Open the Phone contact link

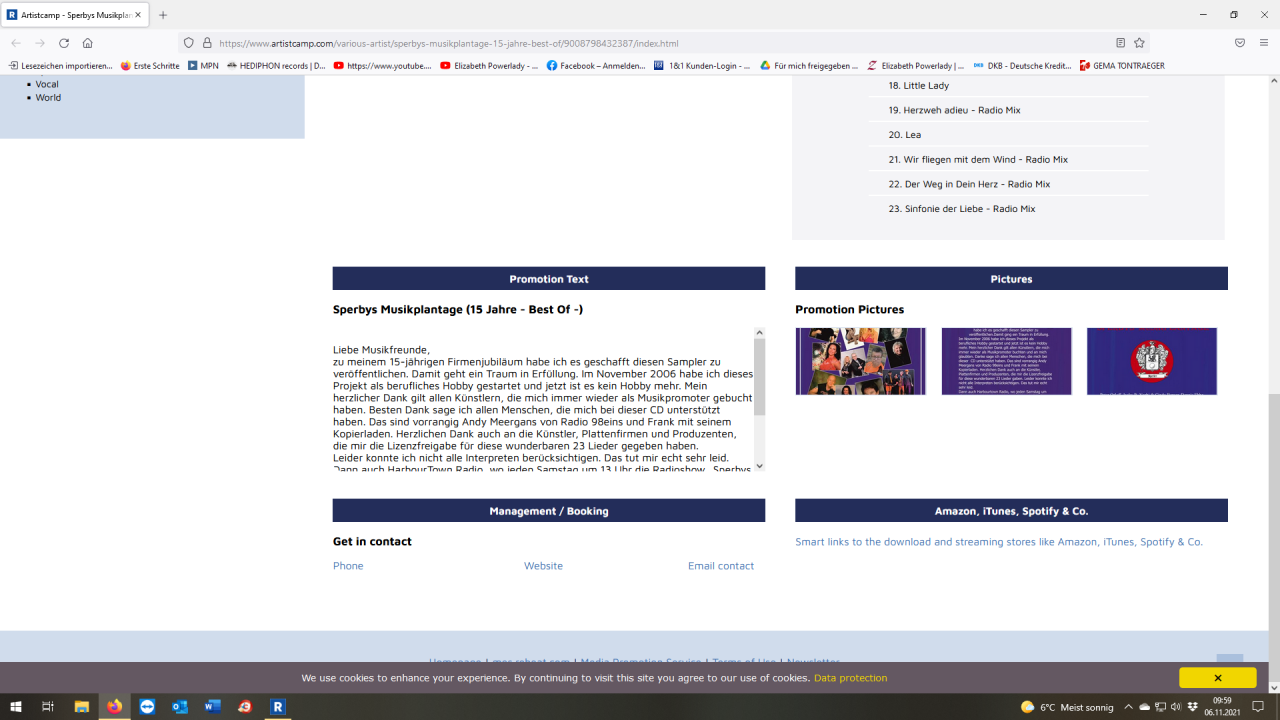pos(348,566)
